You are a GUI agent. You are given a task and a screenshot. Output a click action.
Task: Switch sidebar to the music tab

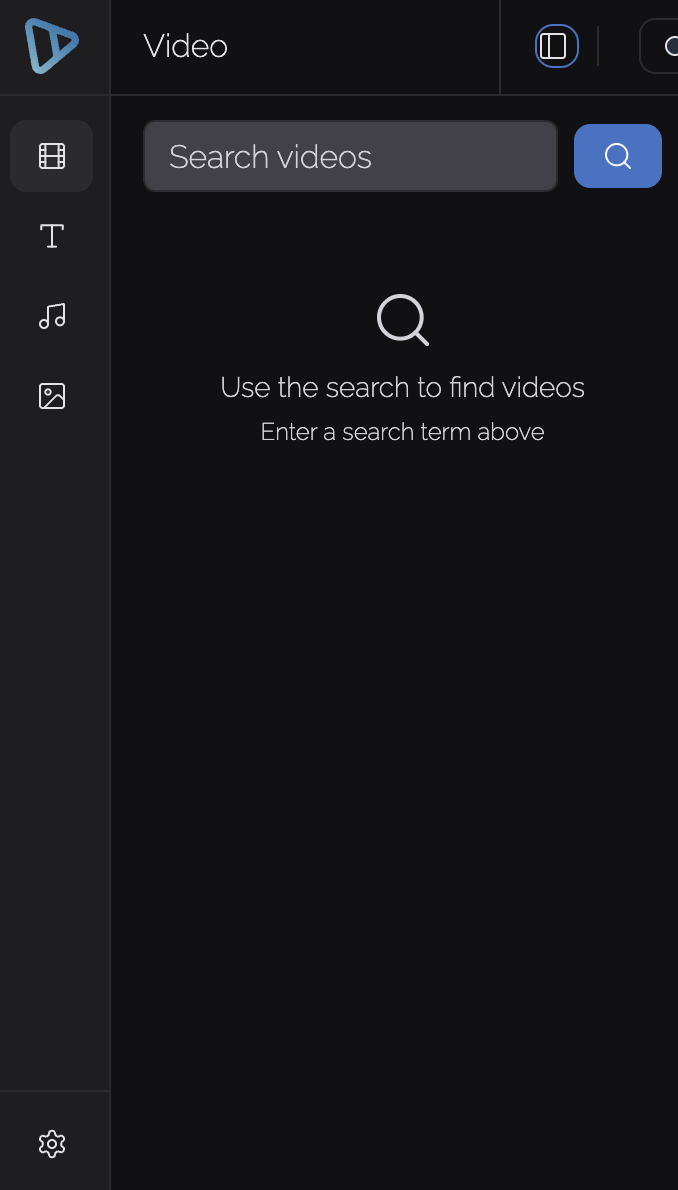point(52,316)
